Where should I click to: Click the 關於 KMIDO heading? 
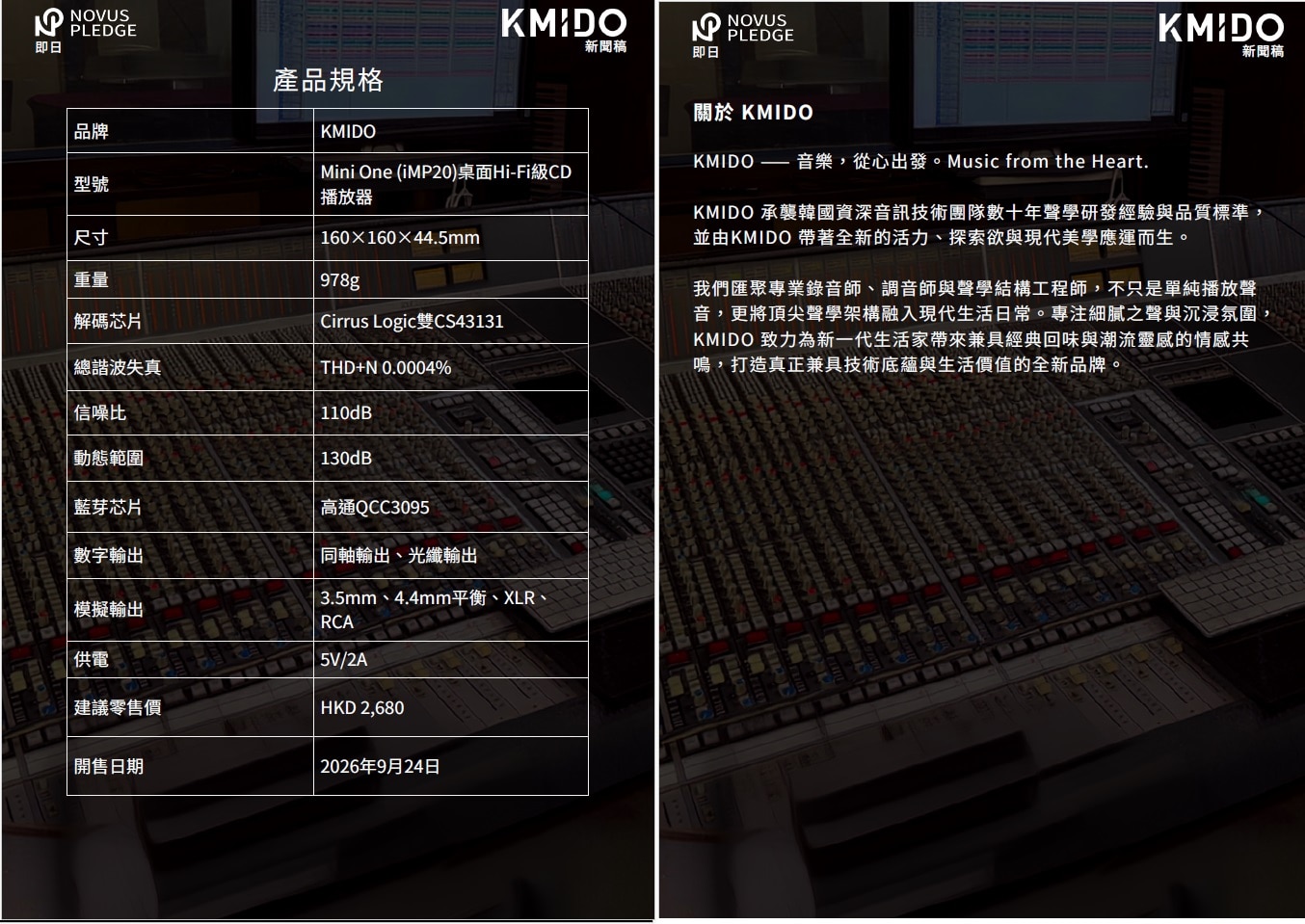click(753, 113)
